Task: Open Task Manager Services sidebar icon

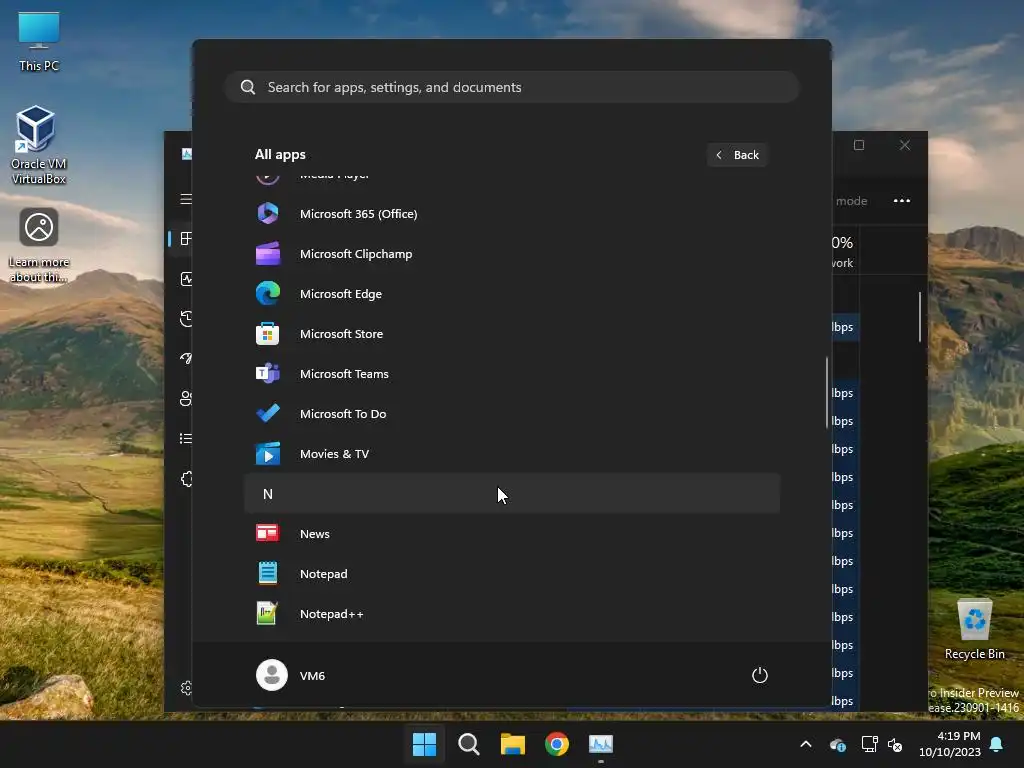Action: pos(186,479)
